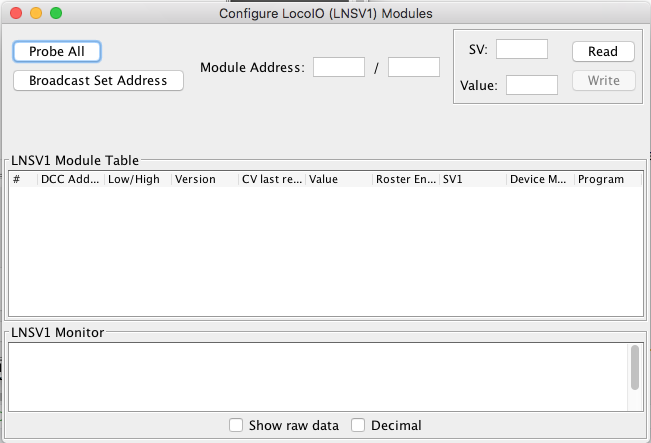Maximize the window with green button
The height and width of the screenshot is (443, 651).
(x=56, y=13)
